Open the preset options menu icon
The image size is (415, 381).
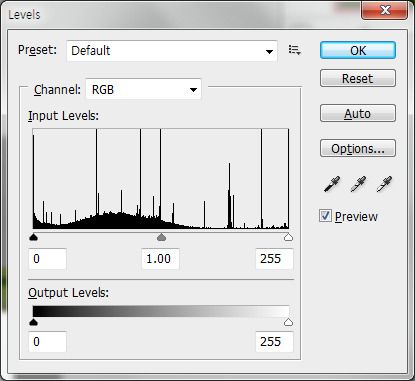click(295, 50)
